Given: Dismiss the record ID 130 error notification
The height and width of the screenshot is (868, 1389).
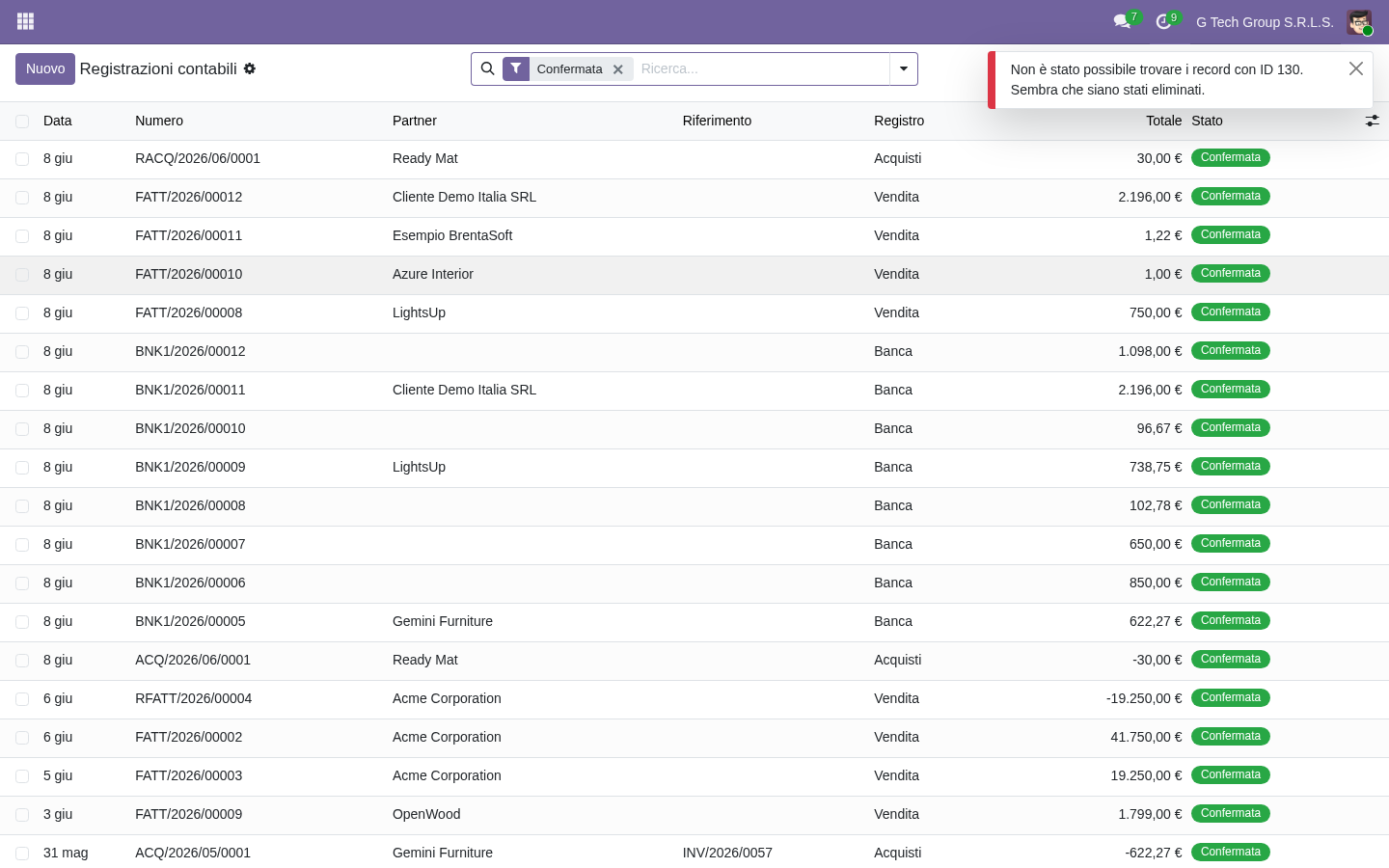Looking at the screenshot, I should point(1356,68).
